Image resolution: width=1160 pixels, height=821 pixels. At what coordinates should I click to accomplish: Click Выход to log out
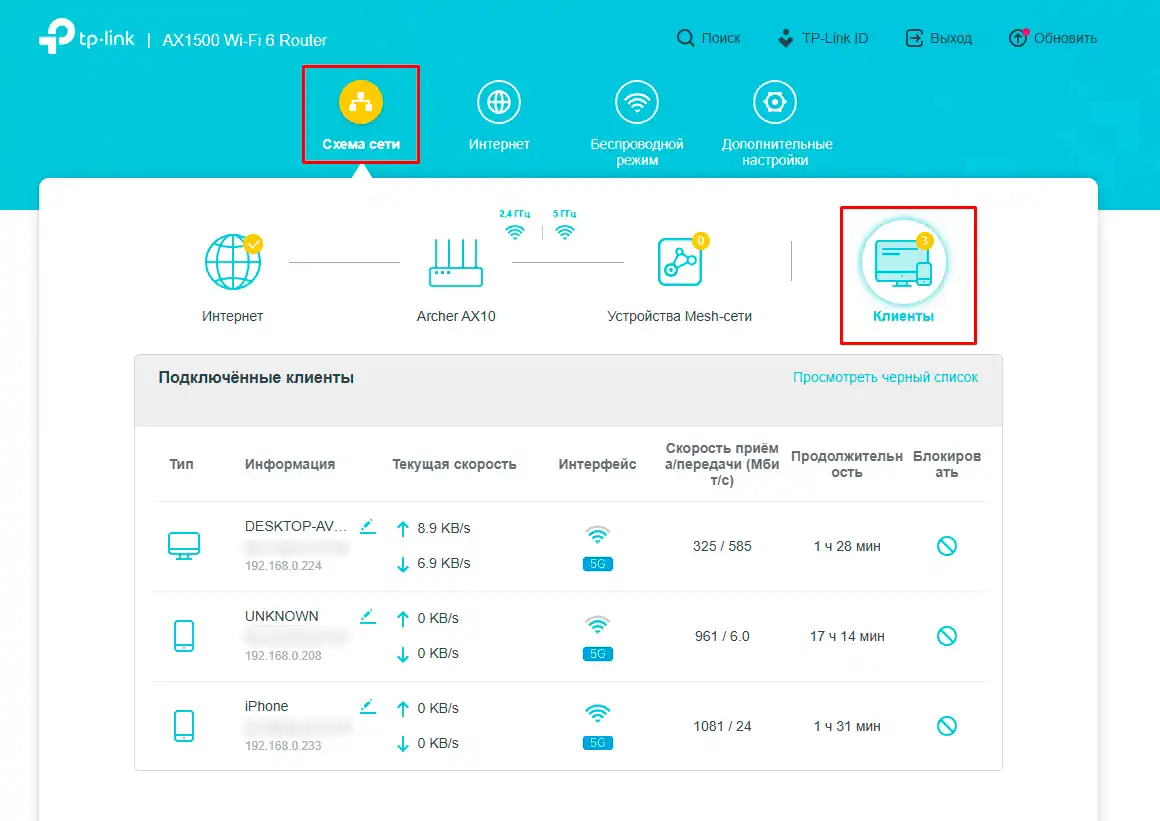pyautogui.click(x=938, y=37)
